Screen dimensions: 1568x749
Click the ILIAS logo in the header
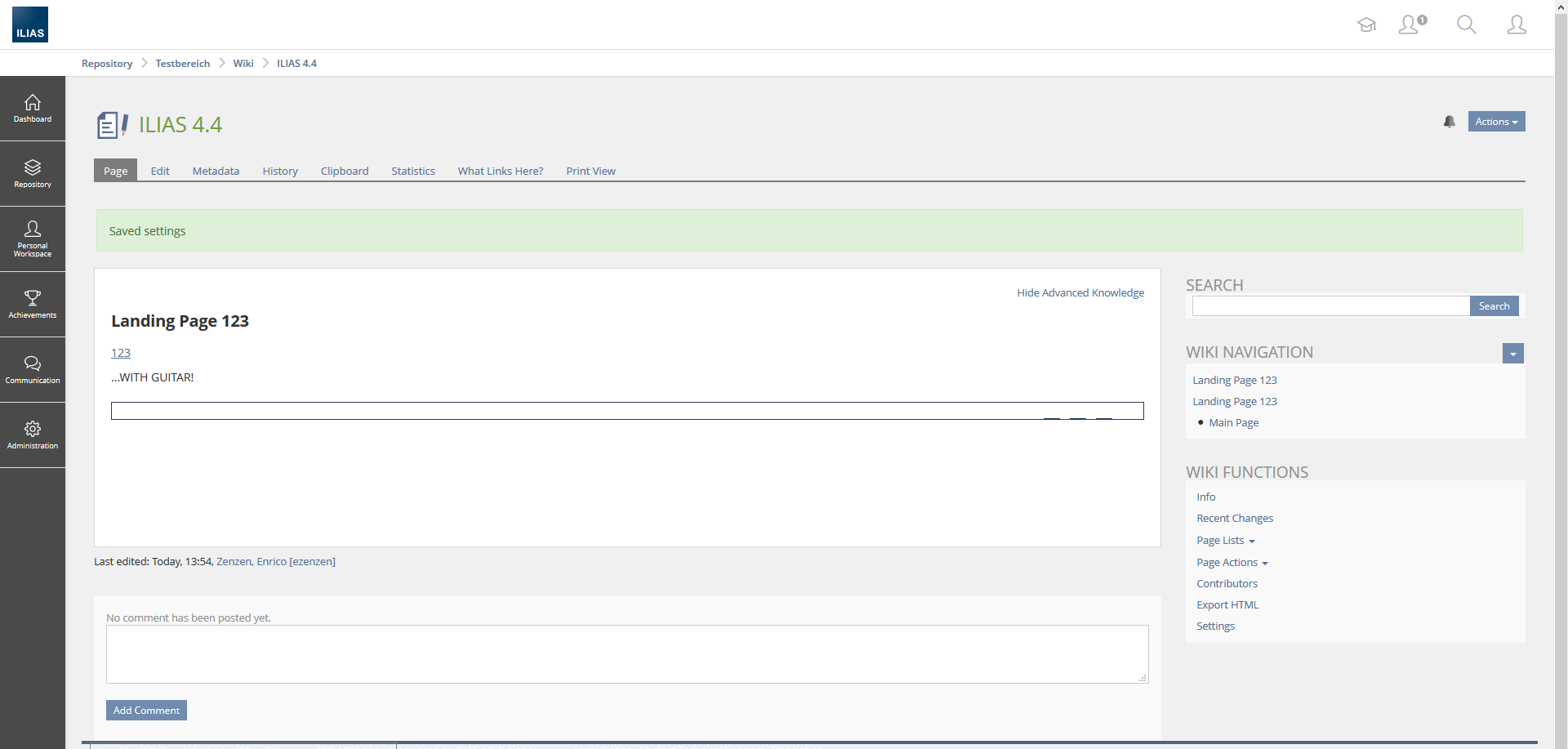coord(30,25)
